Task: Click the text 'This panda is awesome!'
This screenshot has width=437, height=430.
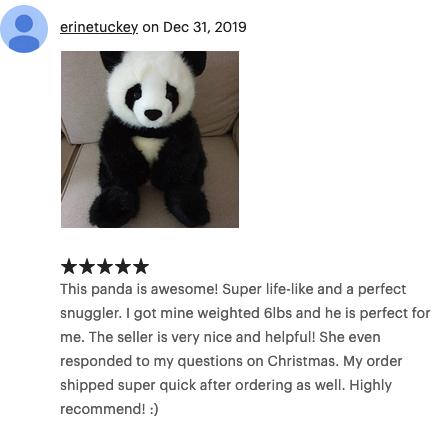Action: click(139, 289)
